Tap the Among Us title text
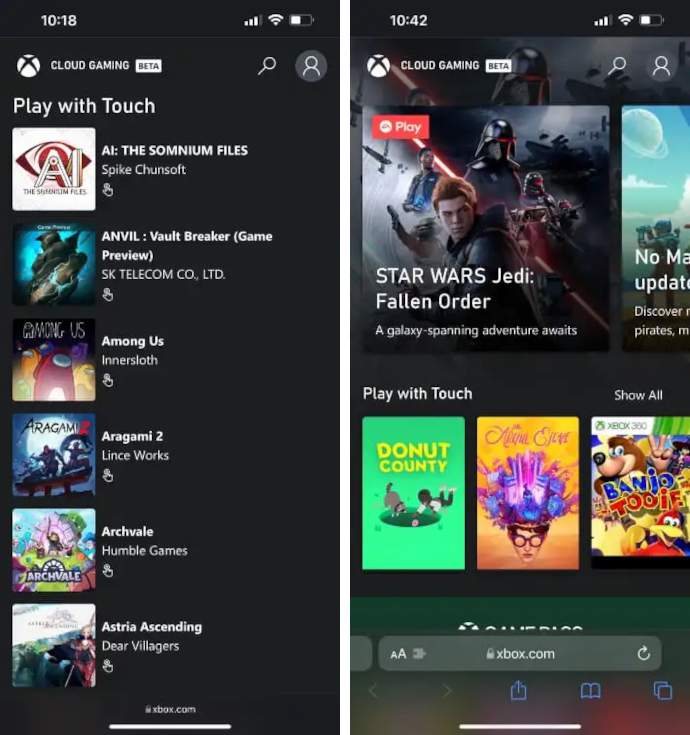 (133, 341)
